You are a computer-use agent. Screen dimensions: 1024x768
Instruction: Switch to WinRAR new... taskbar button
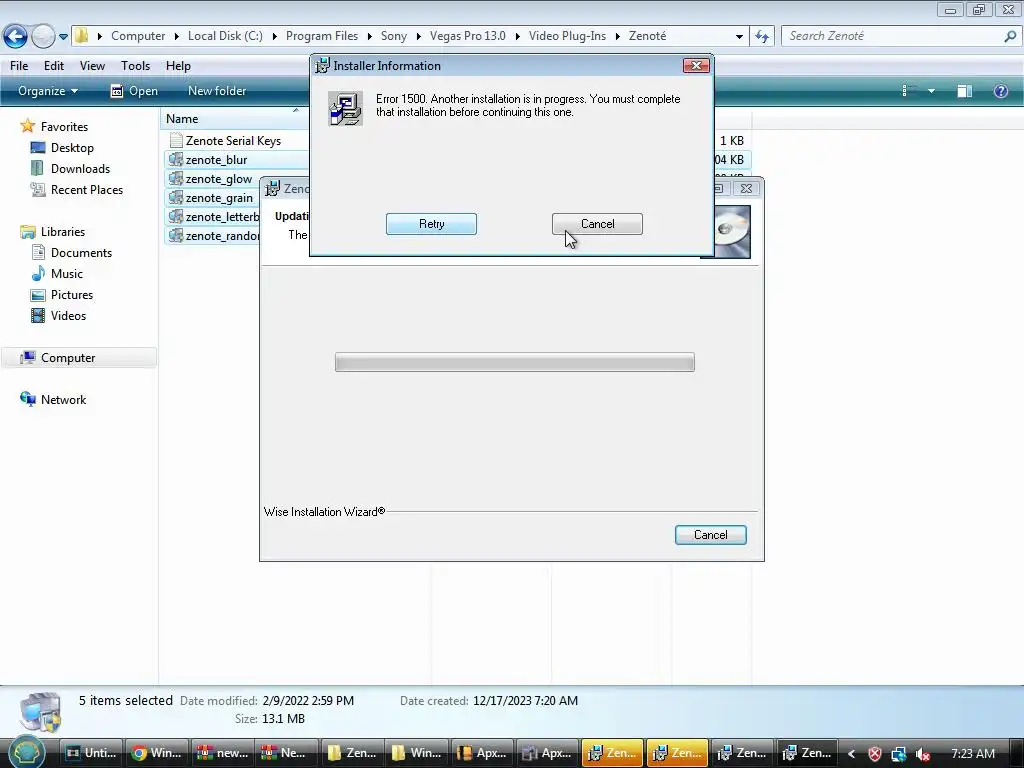pos(221,753)
